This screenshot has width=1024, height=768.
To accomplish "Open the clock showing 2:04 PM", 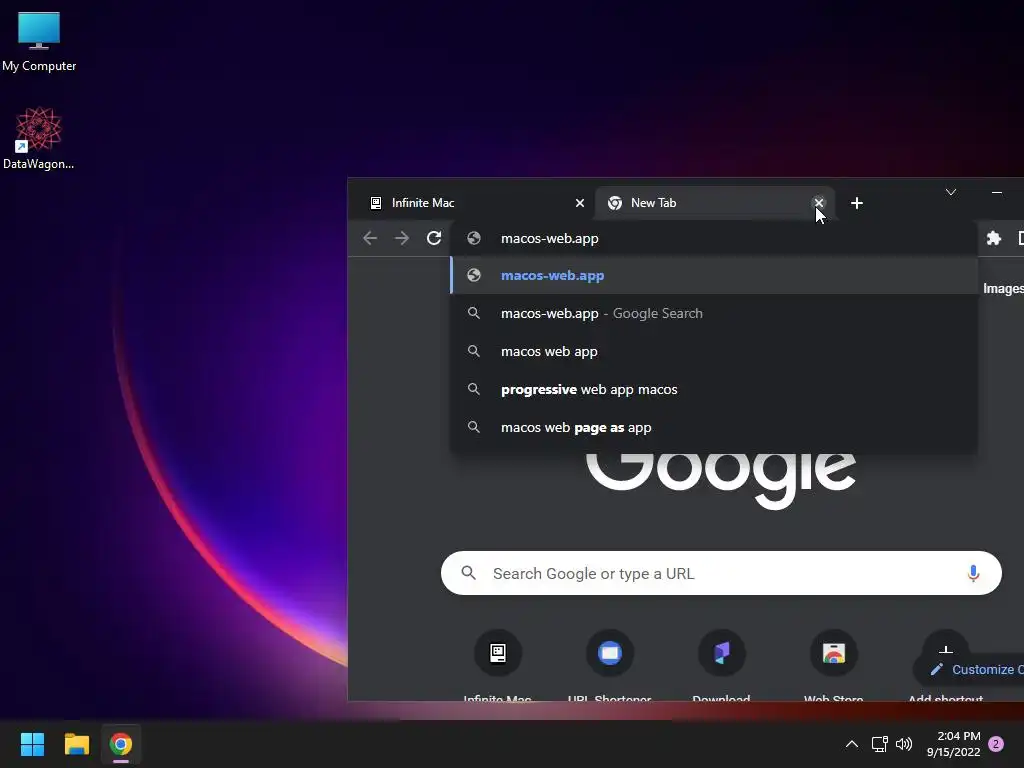I will 953,744.
